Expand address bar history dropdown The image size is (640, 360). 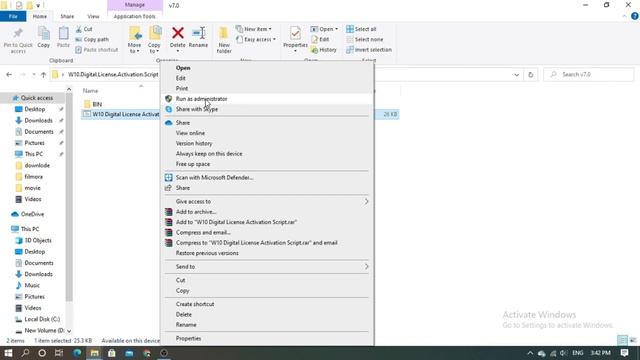(x=517, y=75)
